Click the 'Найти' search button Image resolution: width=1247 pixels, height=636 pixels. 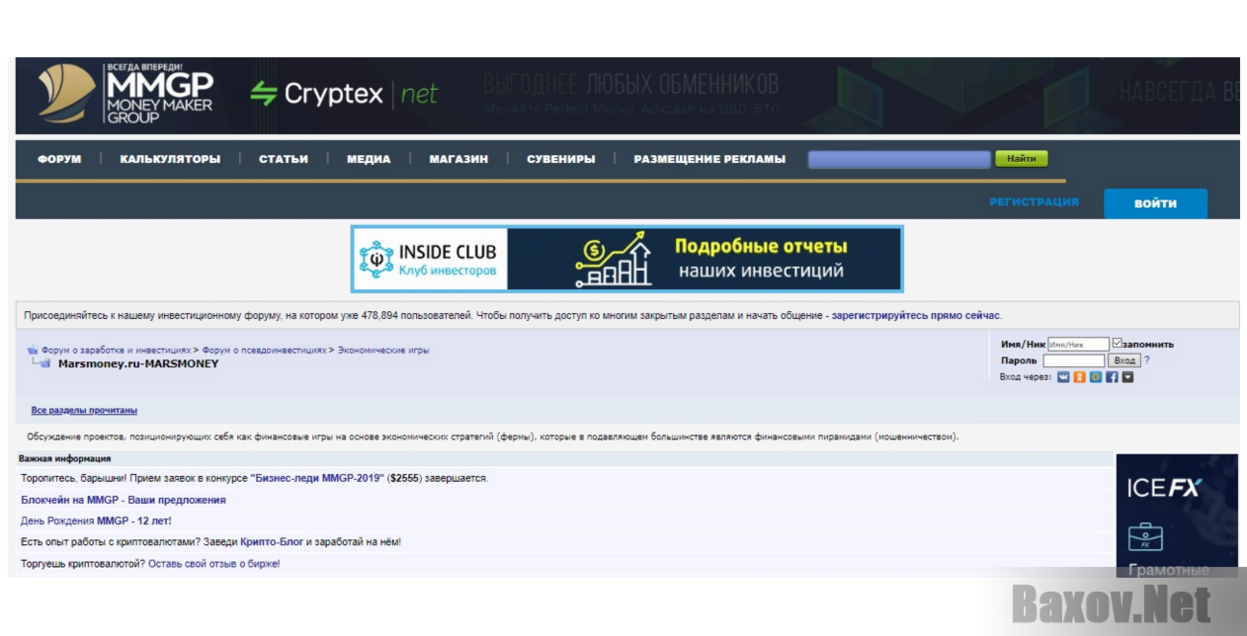tap(1021, 159)
